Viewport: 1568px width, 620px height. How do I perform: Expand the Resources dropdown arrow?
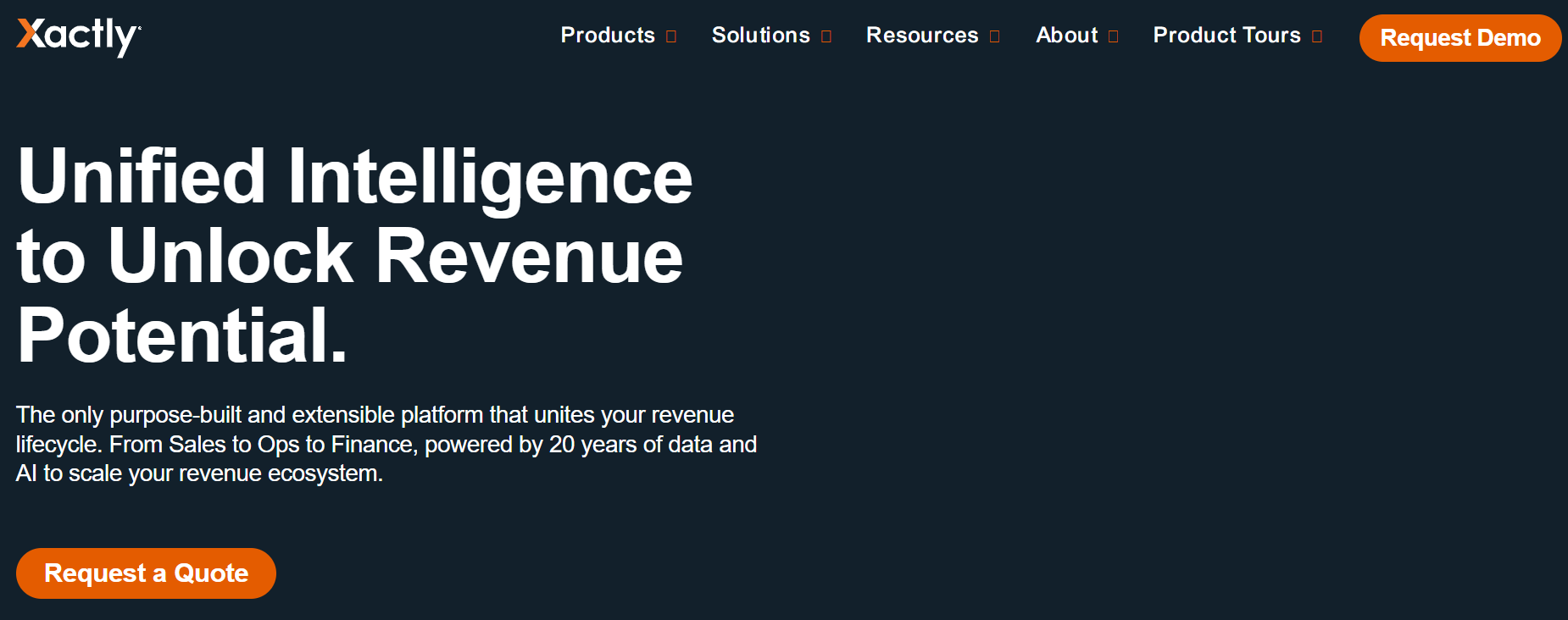coord(995,36)
